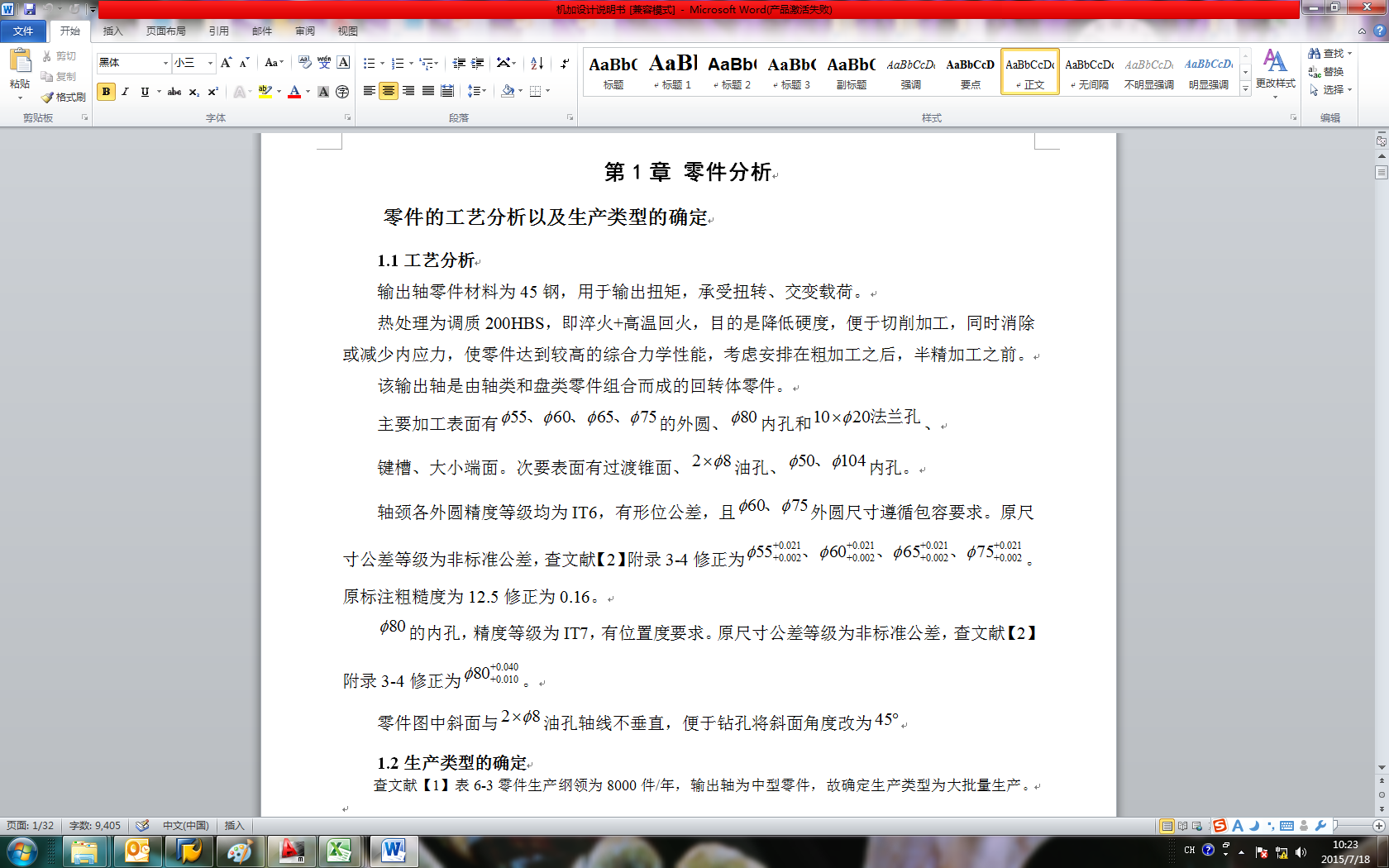Click the Sort icon
This screenshot has width=1389, height=868.
pos(537,63)
